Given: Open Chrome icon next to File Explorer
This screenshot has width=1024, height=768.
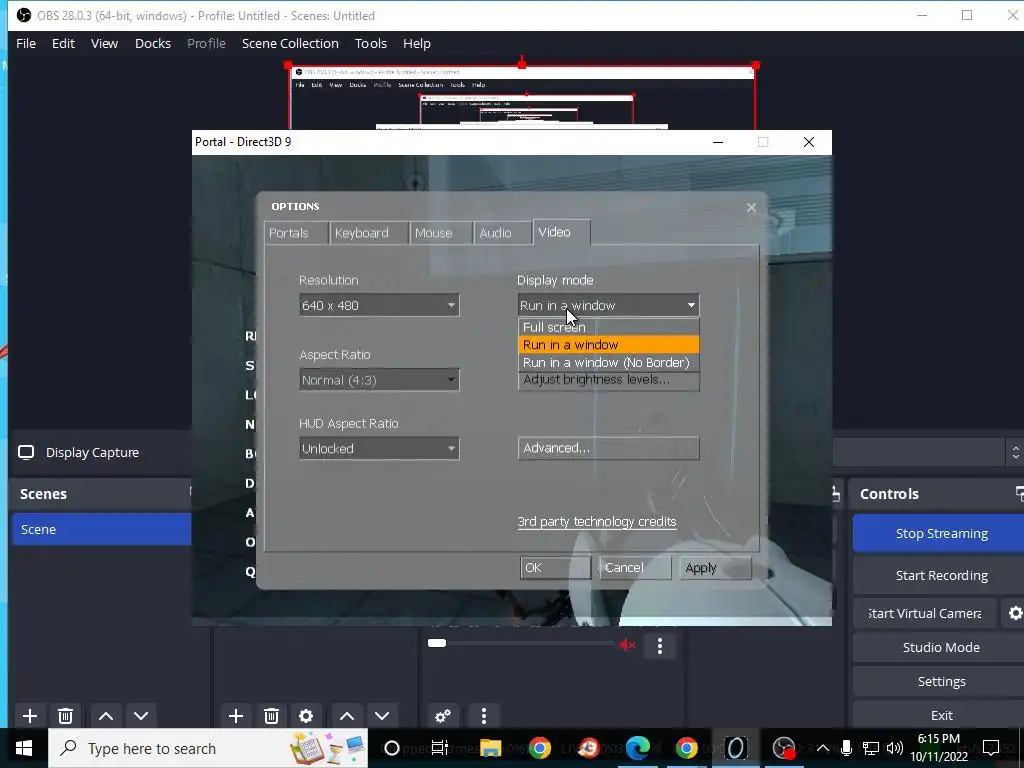Looking at the screenshot, I should click(x=539, y=748).
